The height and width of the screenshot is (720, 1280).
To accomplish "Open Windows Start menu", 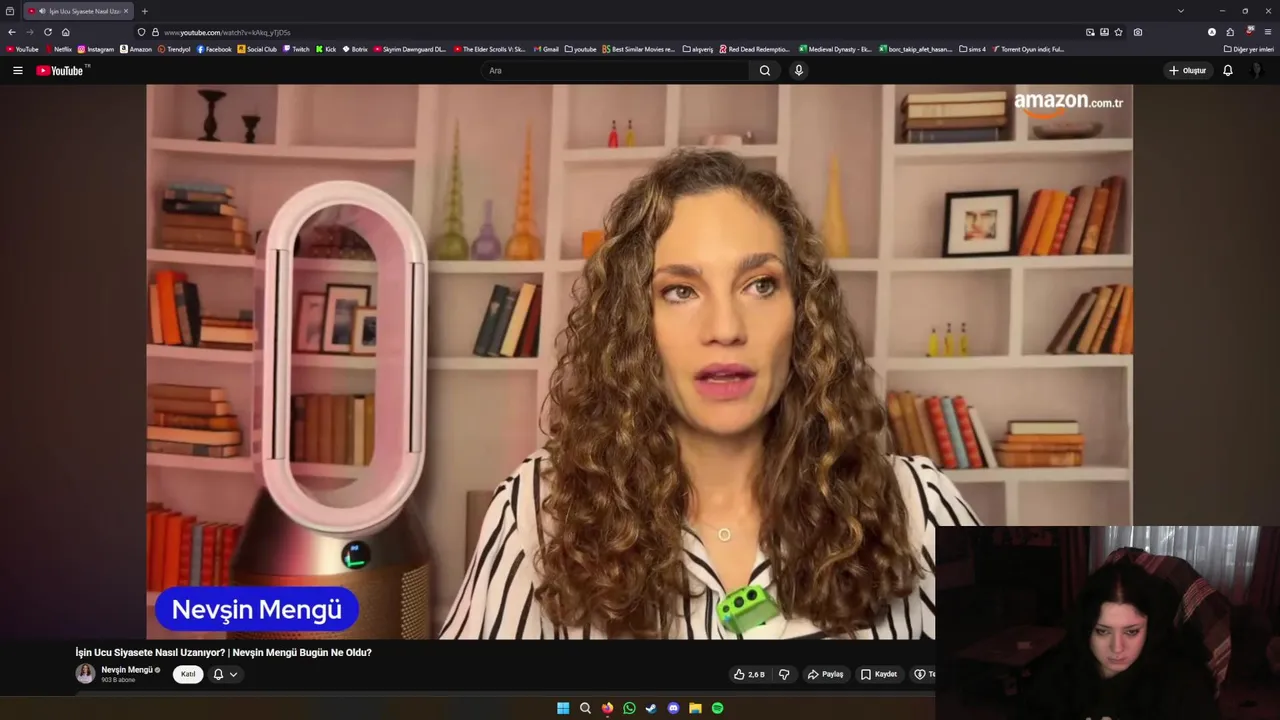I will pyautogui.click(x=563, y=708).
